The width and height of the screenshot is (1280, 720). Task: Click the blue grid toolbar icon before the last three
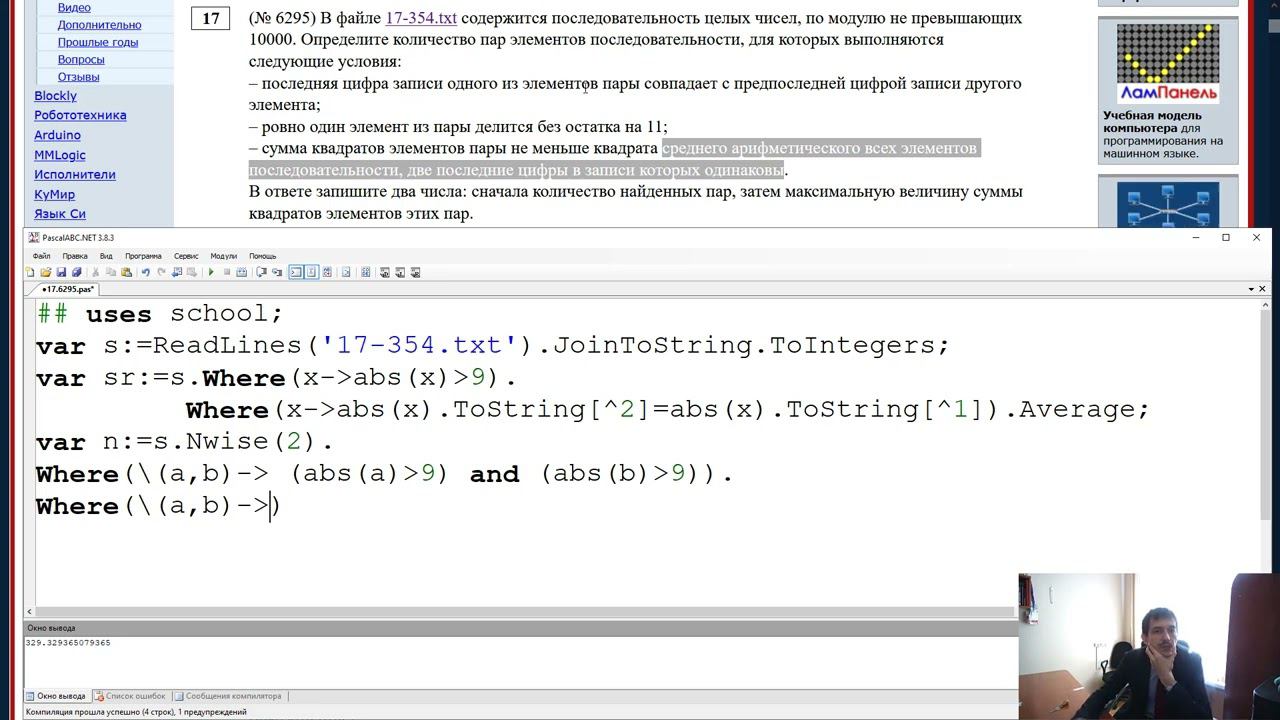pos(365,272)
